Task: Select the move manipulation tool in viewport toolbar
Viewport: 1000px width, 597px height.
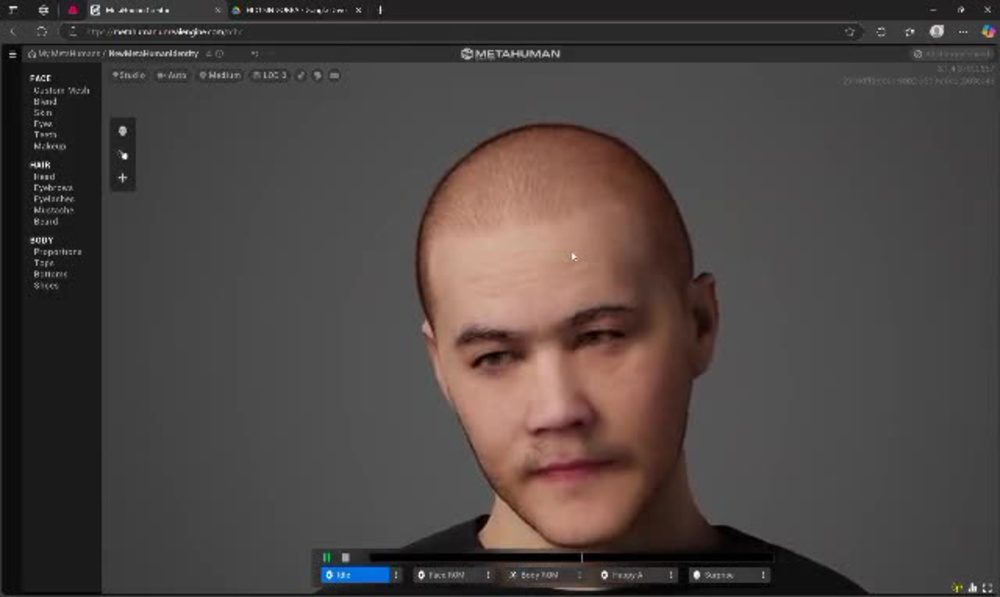Action: tap(122, 154)
